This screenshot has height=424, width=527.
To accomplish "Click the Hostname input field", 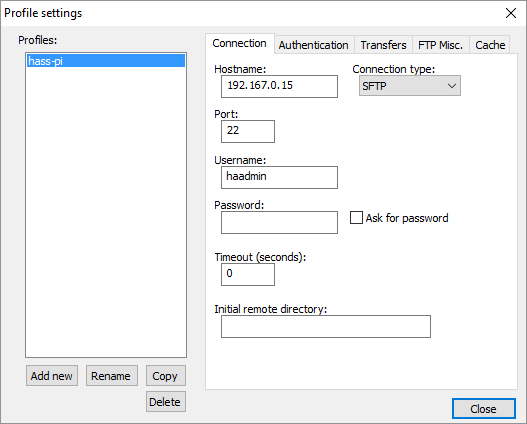I will click(279, 86).
